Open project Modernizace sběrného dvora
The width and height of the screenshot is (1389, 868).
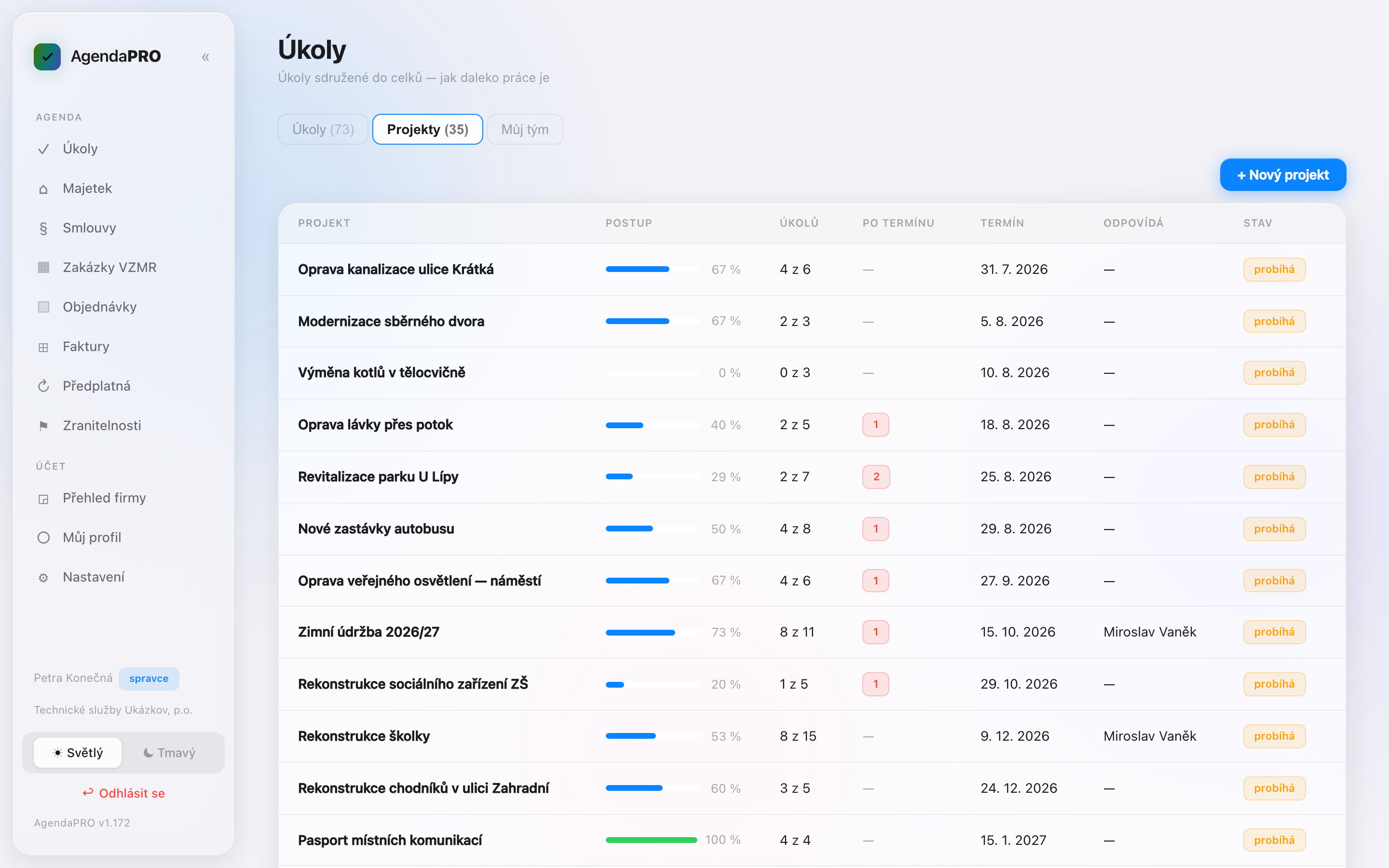(391, 322)
